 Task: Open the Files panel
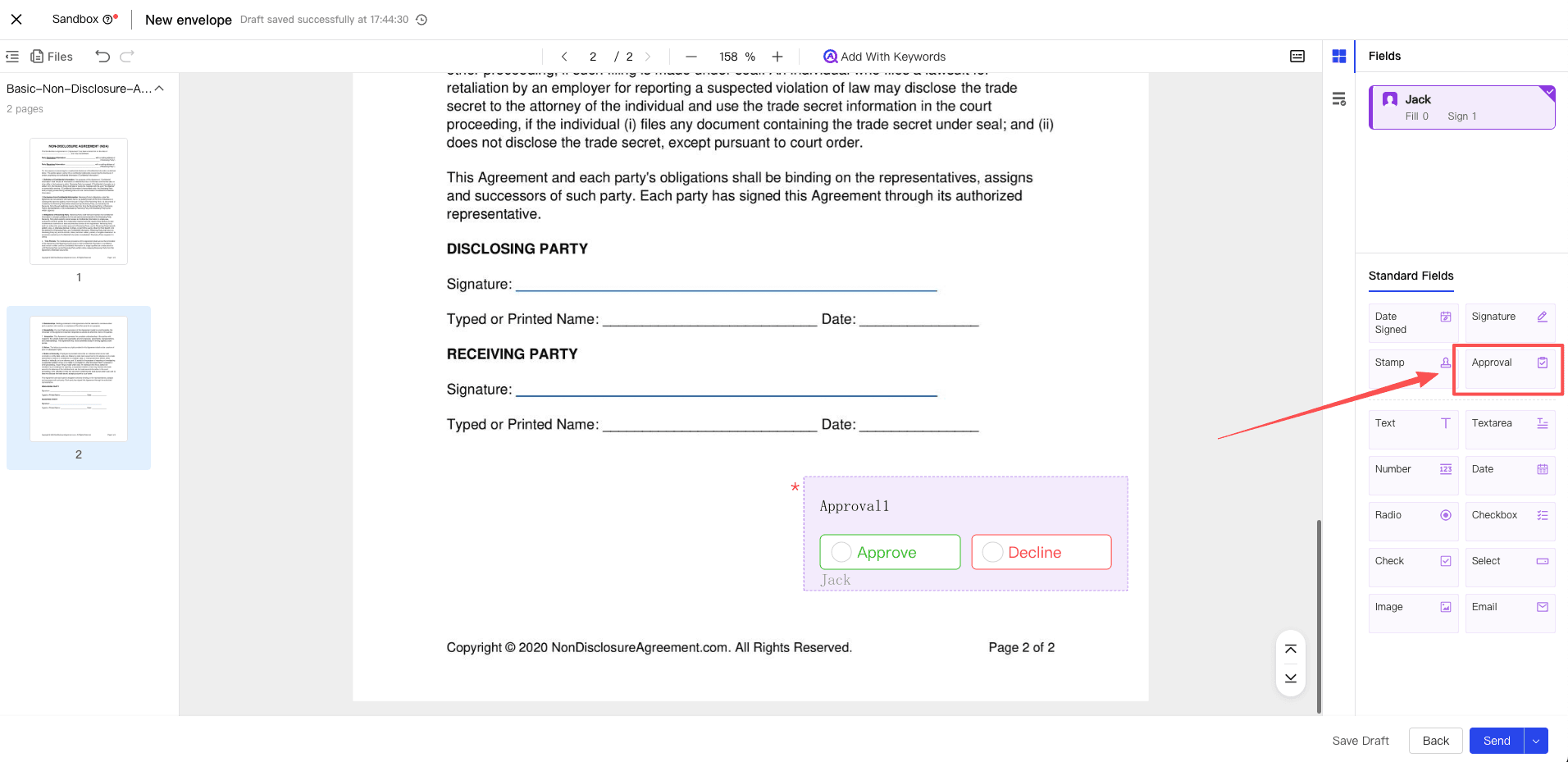[x=52, y=57]
